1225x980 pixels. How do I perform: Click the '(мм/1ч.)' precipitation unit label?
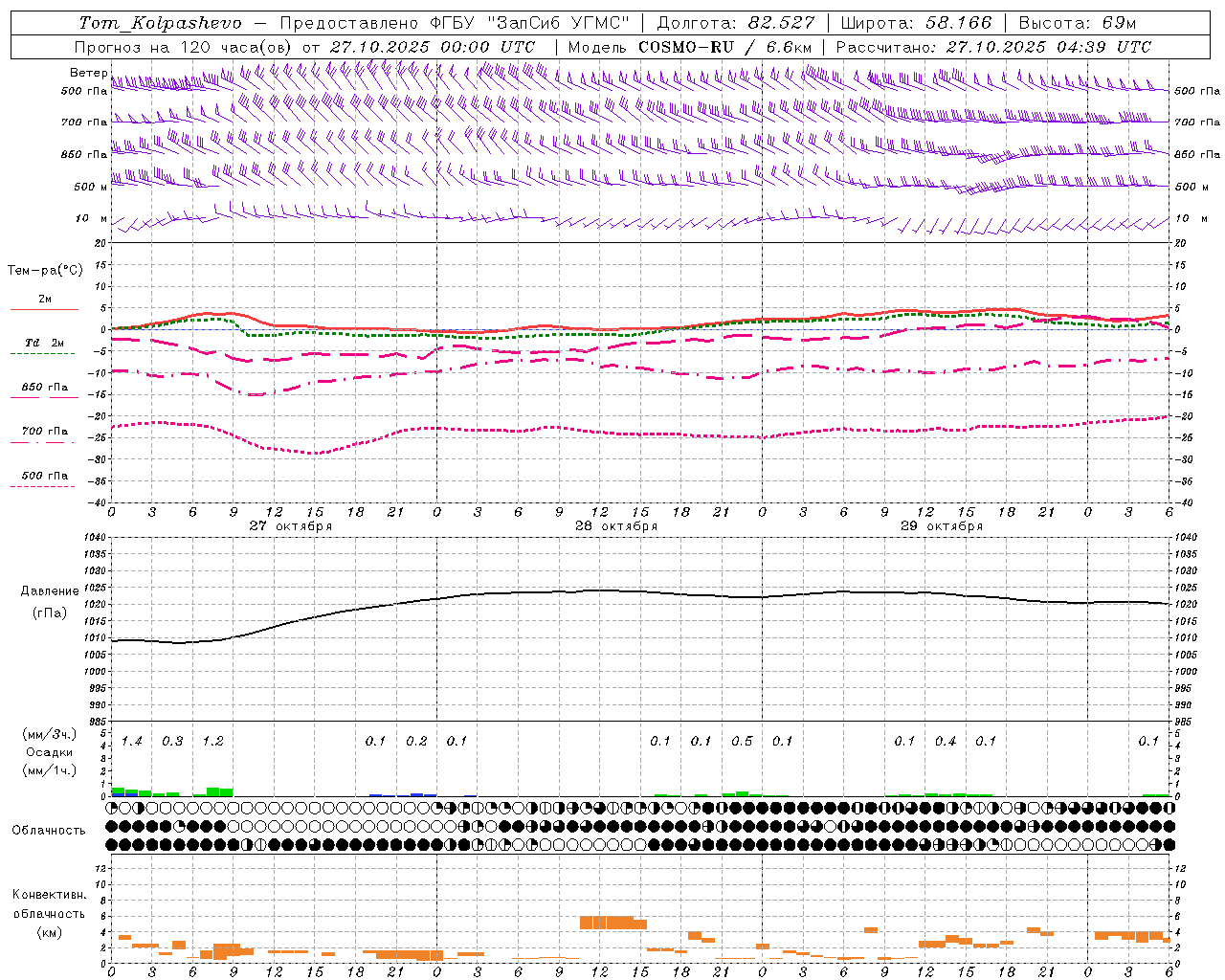49,770
